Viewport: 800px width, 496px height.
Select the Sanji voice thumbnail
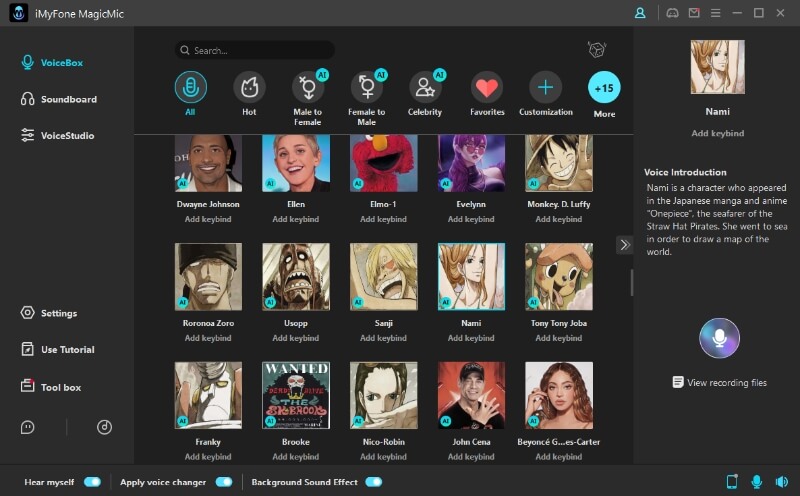[x=384, y=277]
